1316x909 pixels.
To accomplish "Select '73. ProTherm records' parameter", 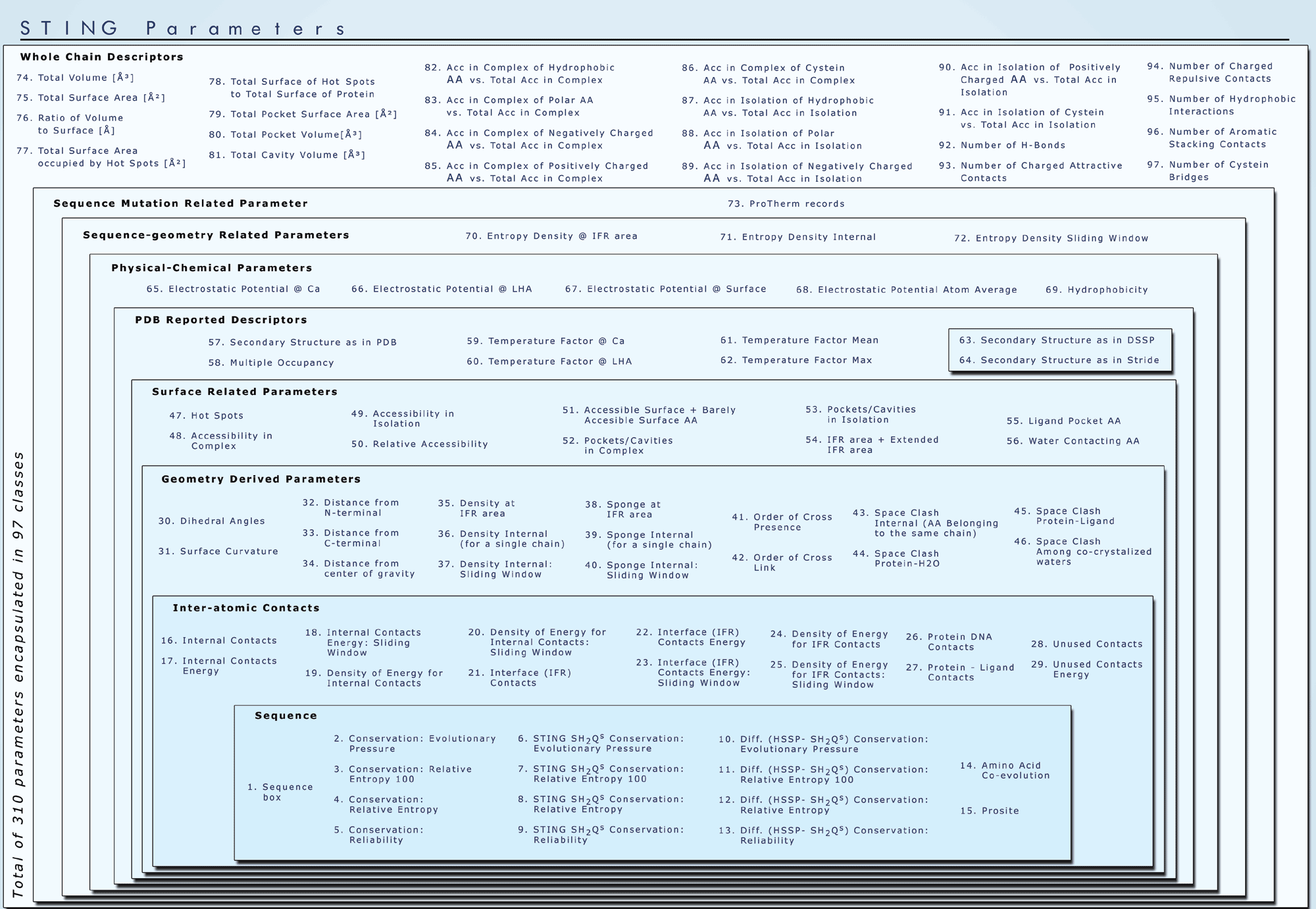I will tap(786, 203).
